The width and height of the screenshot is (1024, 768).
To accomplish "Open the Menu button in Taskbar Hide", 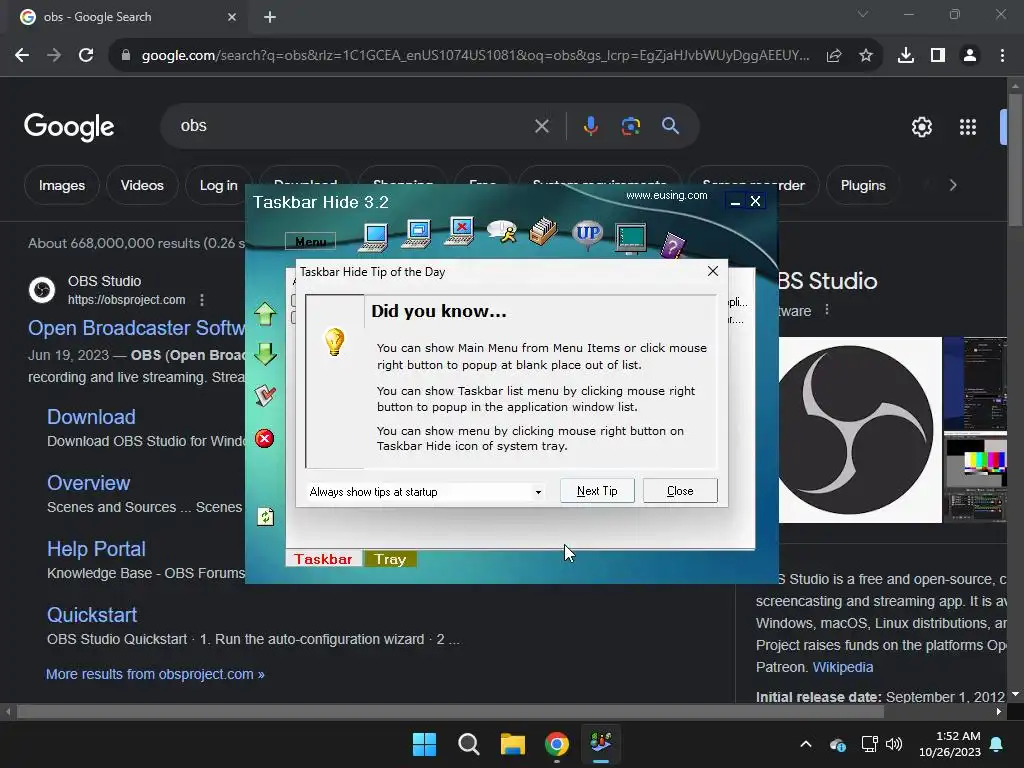I will [311, 242].
